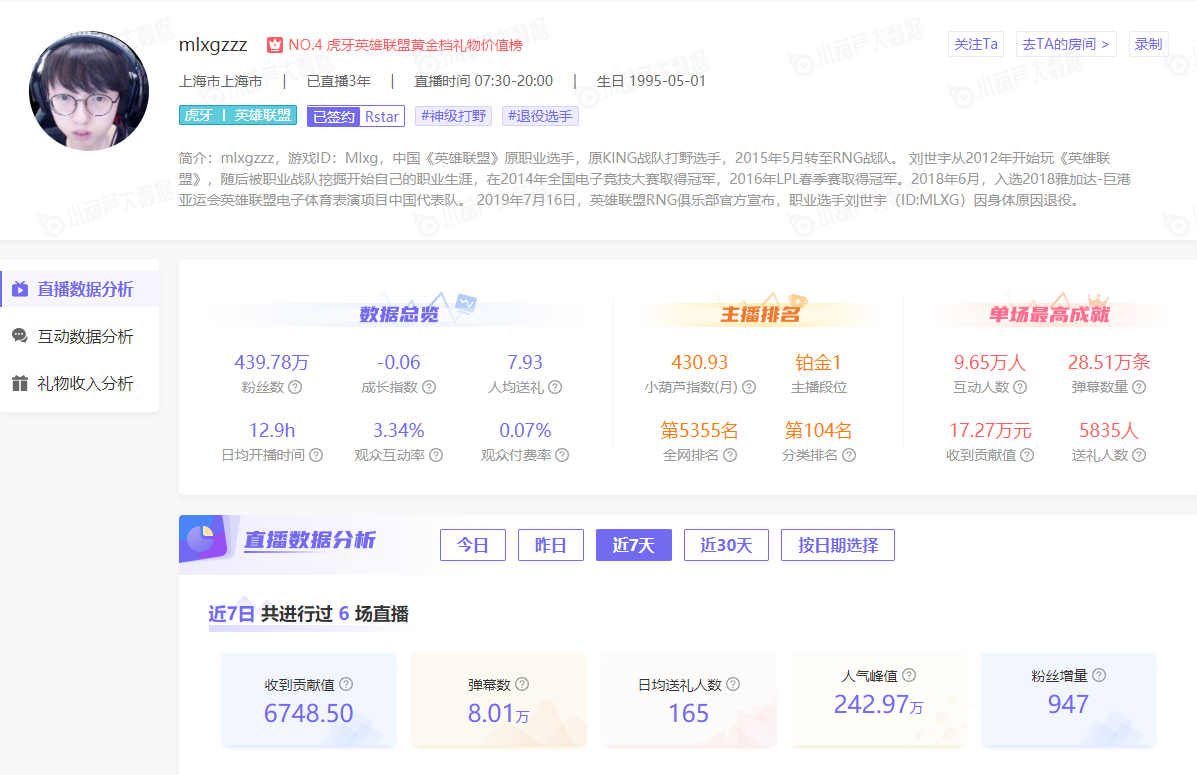Click the help icon next to 弹幕数量
This screenshot has height=775, width=1197.
1139,387
